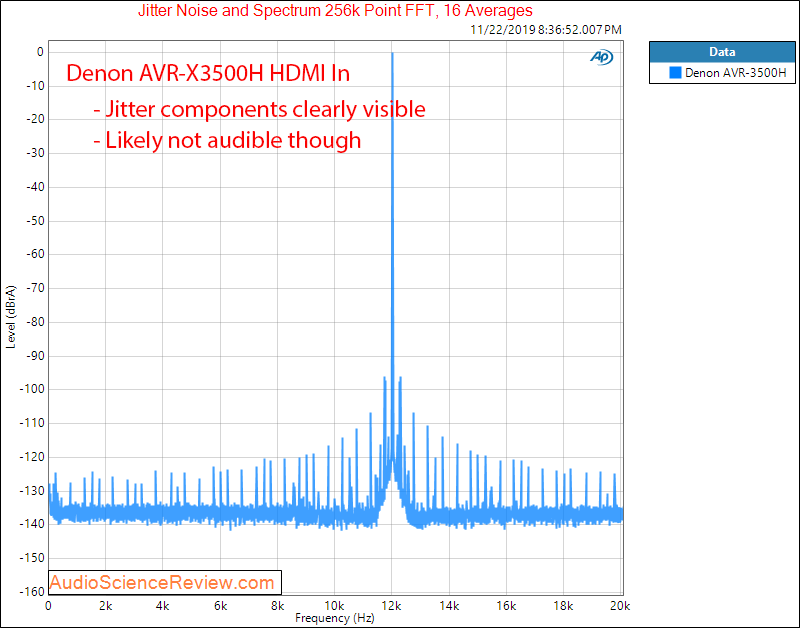Click the -100 level tick label

click(x=32, y=389)
